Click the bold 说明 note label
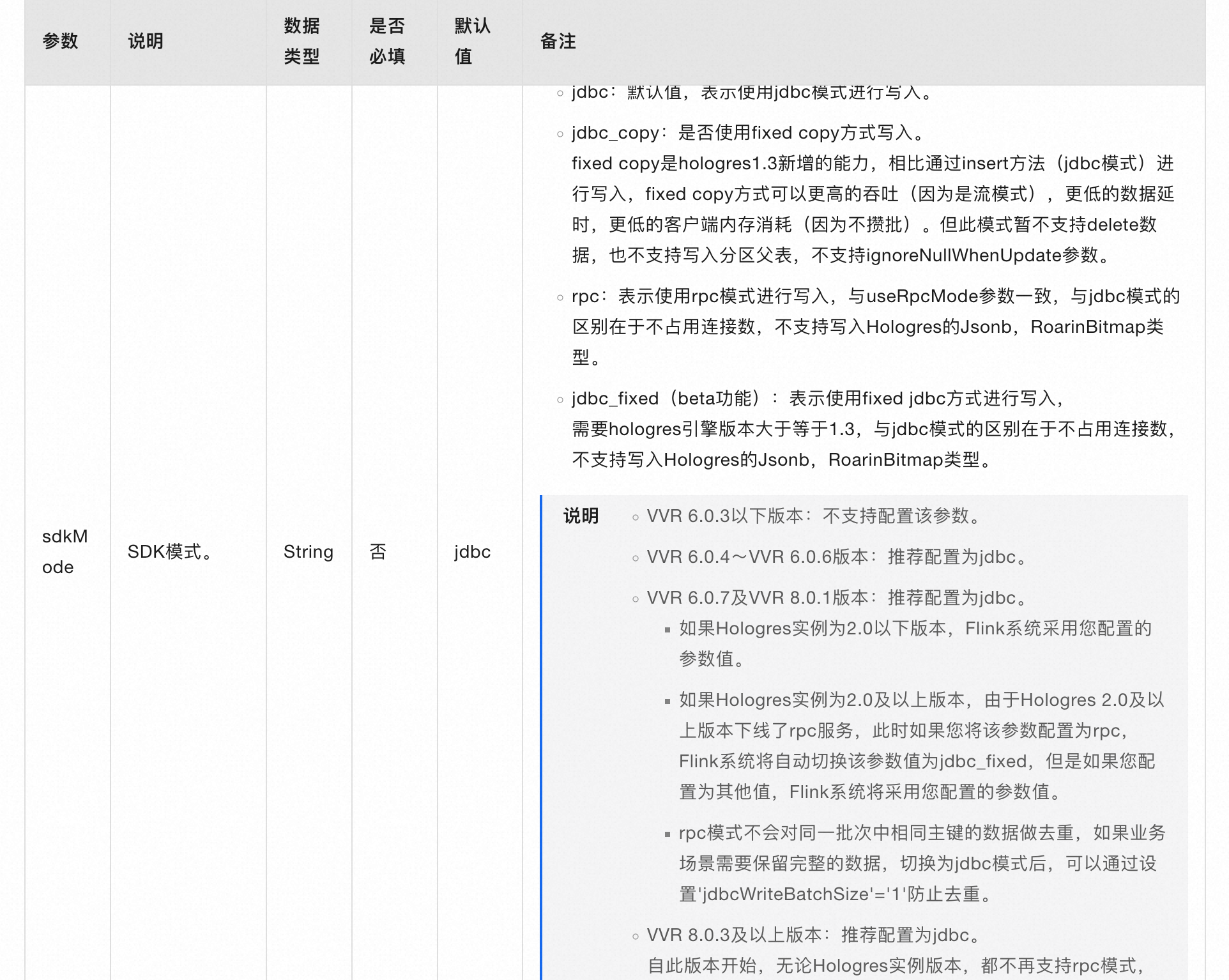 pyautogui.click(x=581, y=516)
